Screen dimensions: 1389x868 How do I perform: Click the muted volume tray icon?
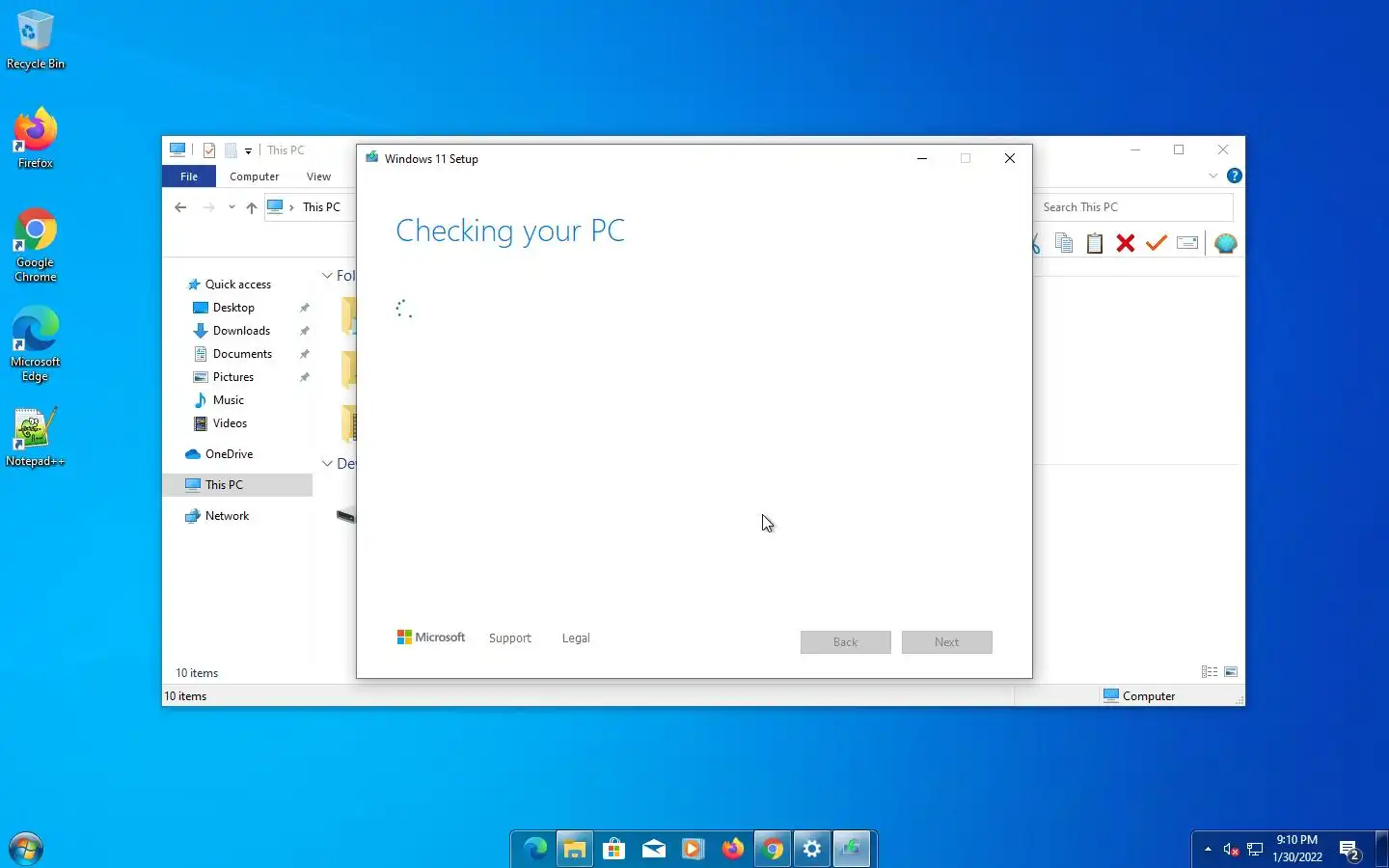1231,849
